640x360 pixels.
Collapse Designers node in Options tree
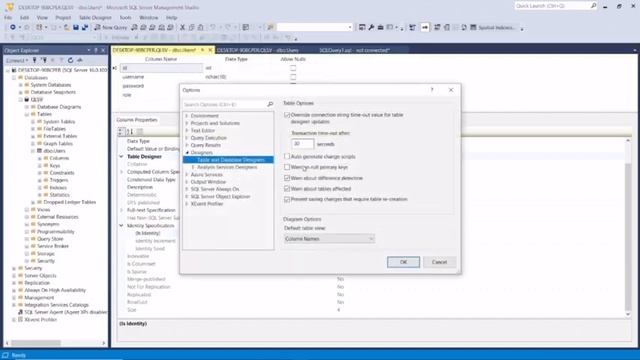coord(187,152)
